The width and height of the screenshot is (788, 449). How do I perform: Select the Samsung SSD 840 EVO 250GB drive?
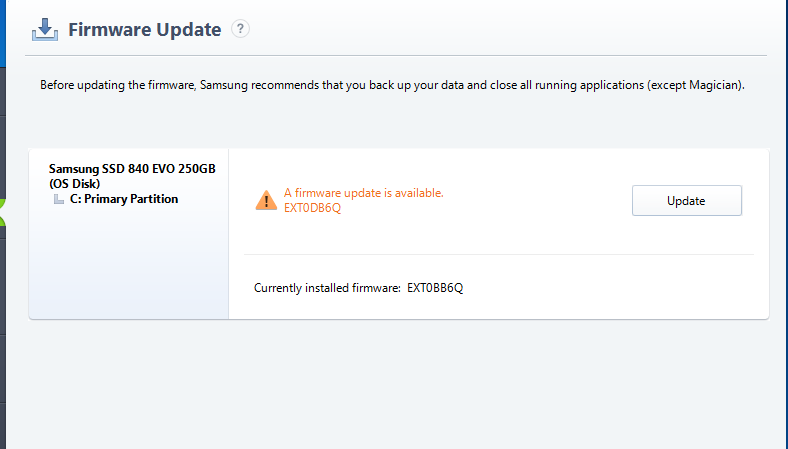click(132, 168)
